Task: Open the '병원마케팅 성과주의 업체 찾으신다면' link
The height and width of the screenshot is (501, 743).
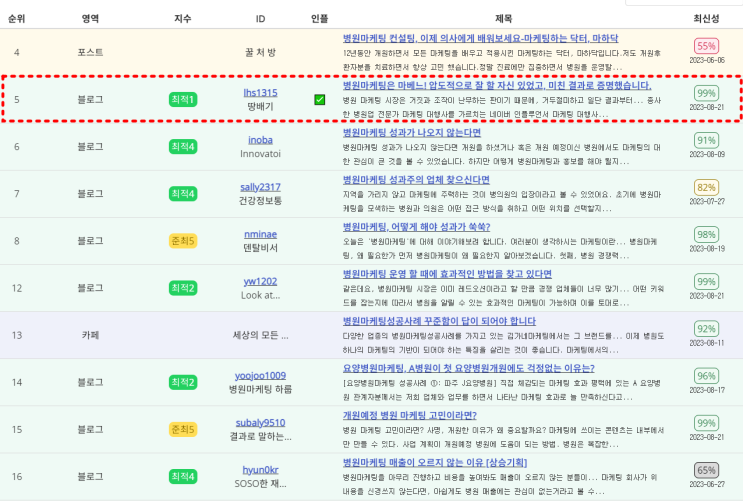Action: click(416, 180)
